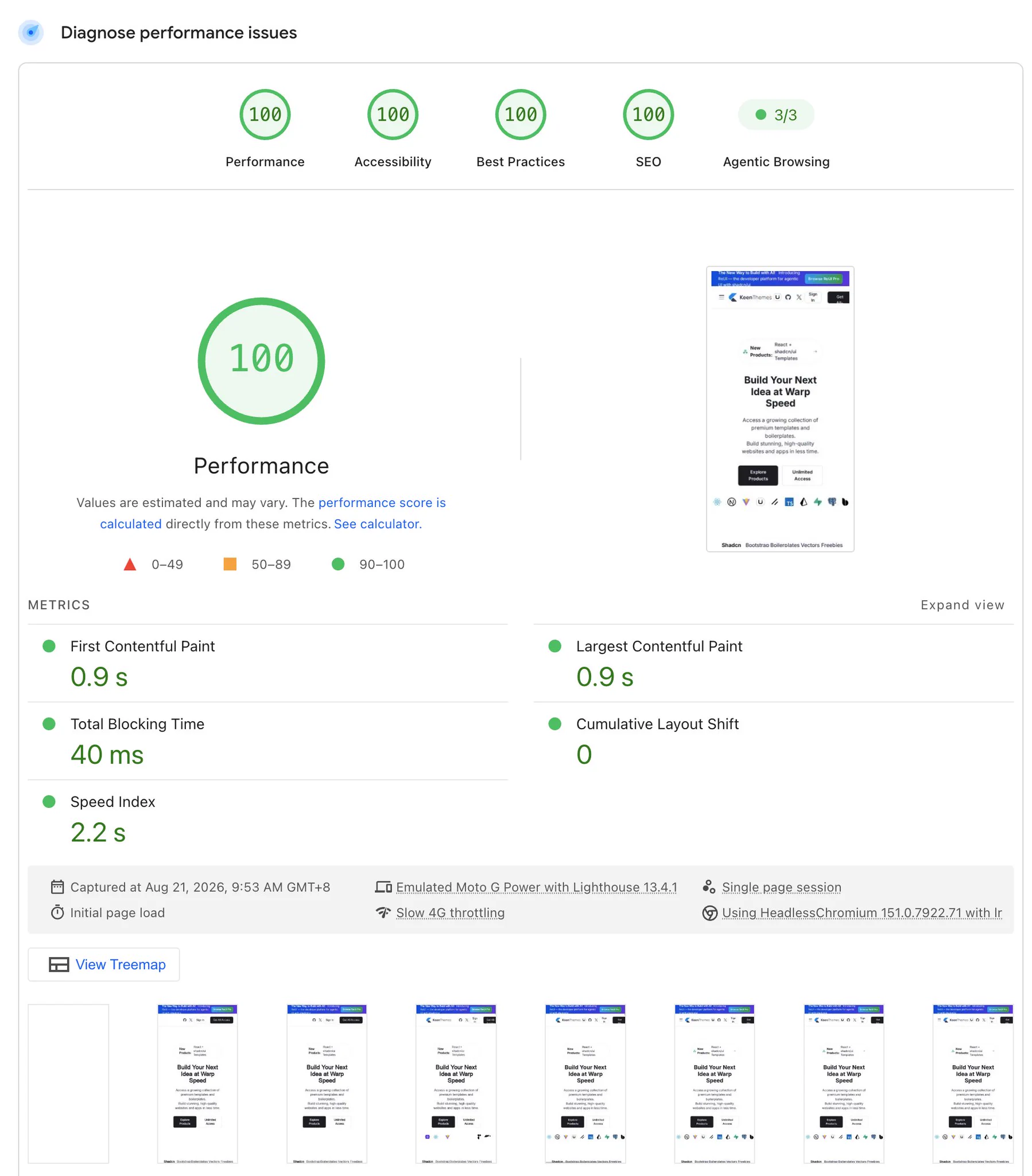Open the Slow 4G throttling details
Image resolution: width=1032 pixels, height=1176 pixels.
tap(450, 912)
